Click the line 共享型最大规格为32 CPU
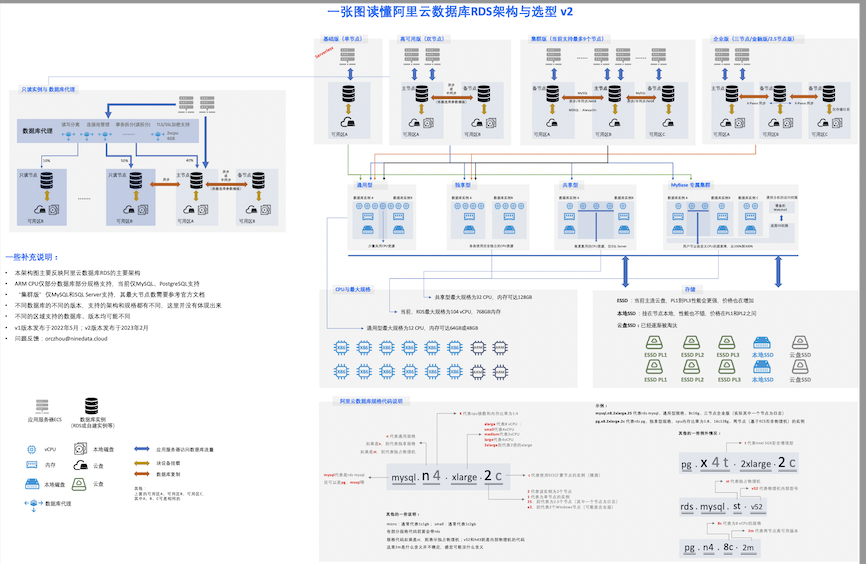866x564 pixels. [483, 297]
